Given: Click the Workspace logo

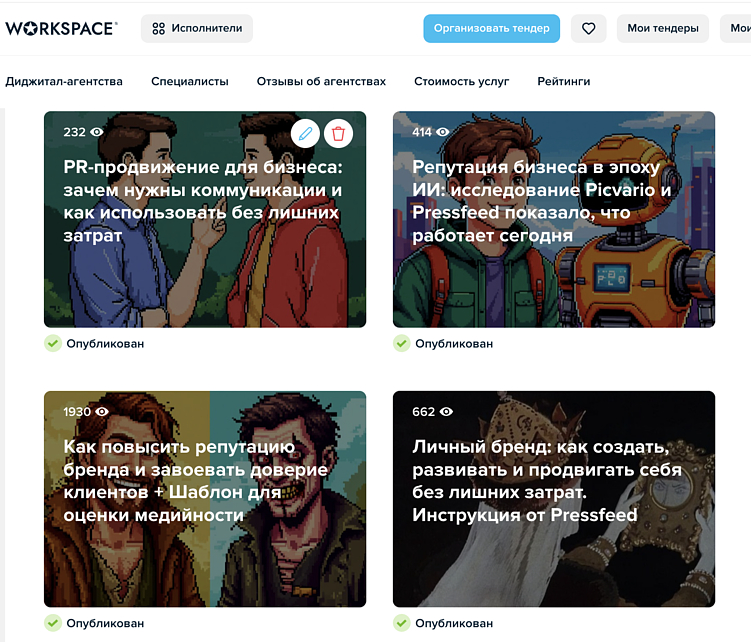Looking at the screenshot, I should pyautogui.click(x=61, y=29).
